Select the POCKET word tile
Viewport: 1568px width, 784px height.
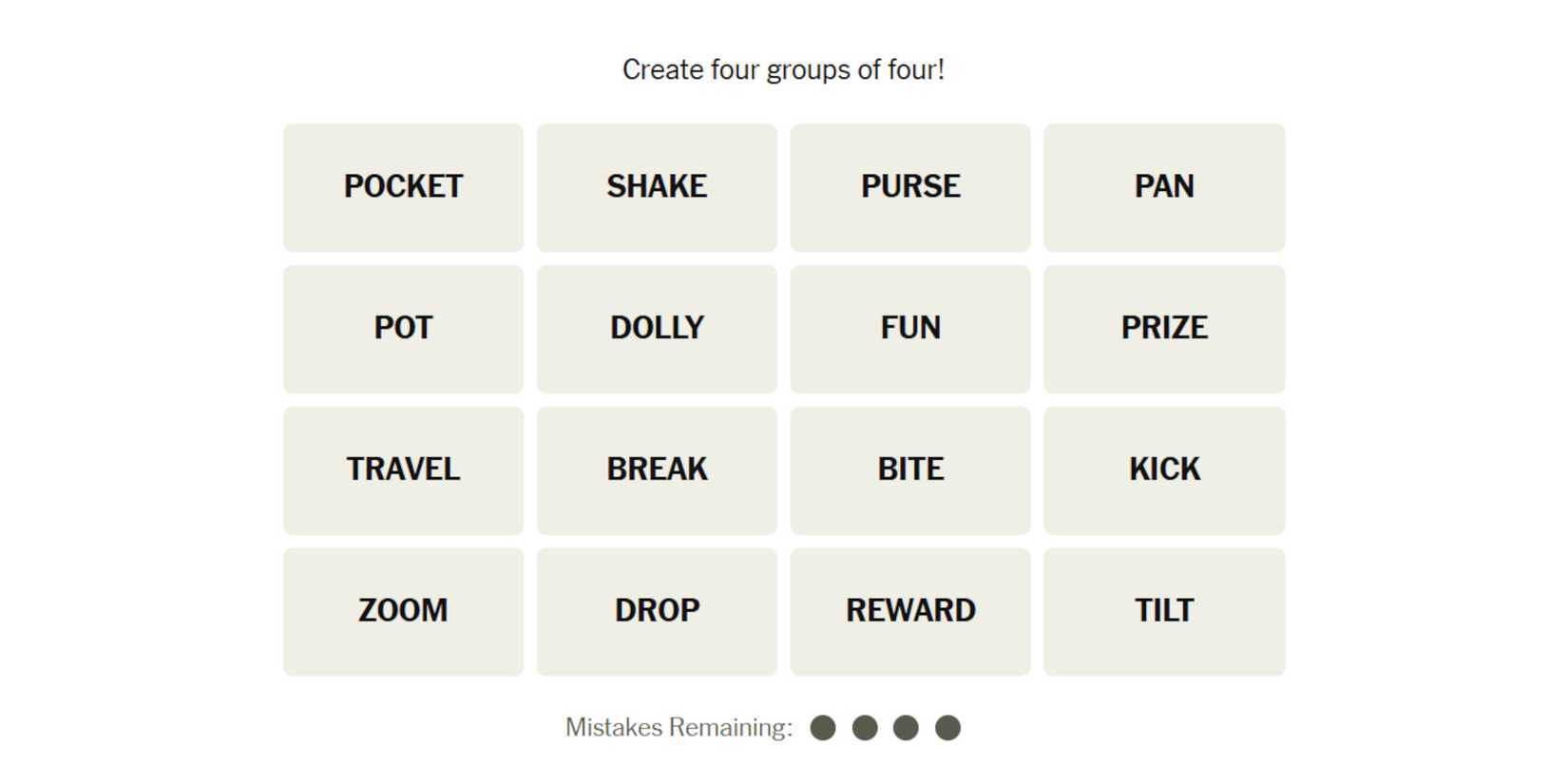(x=403, y=187)
